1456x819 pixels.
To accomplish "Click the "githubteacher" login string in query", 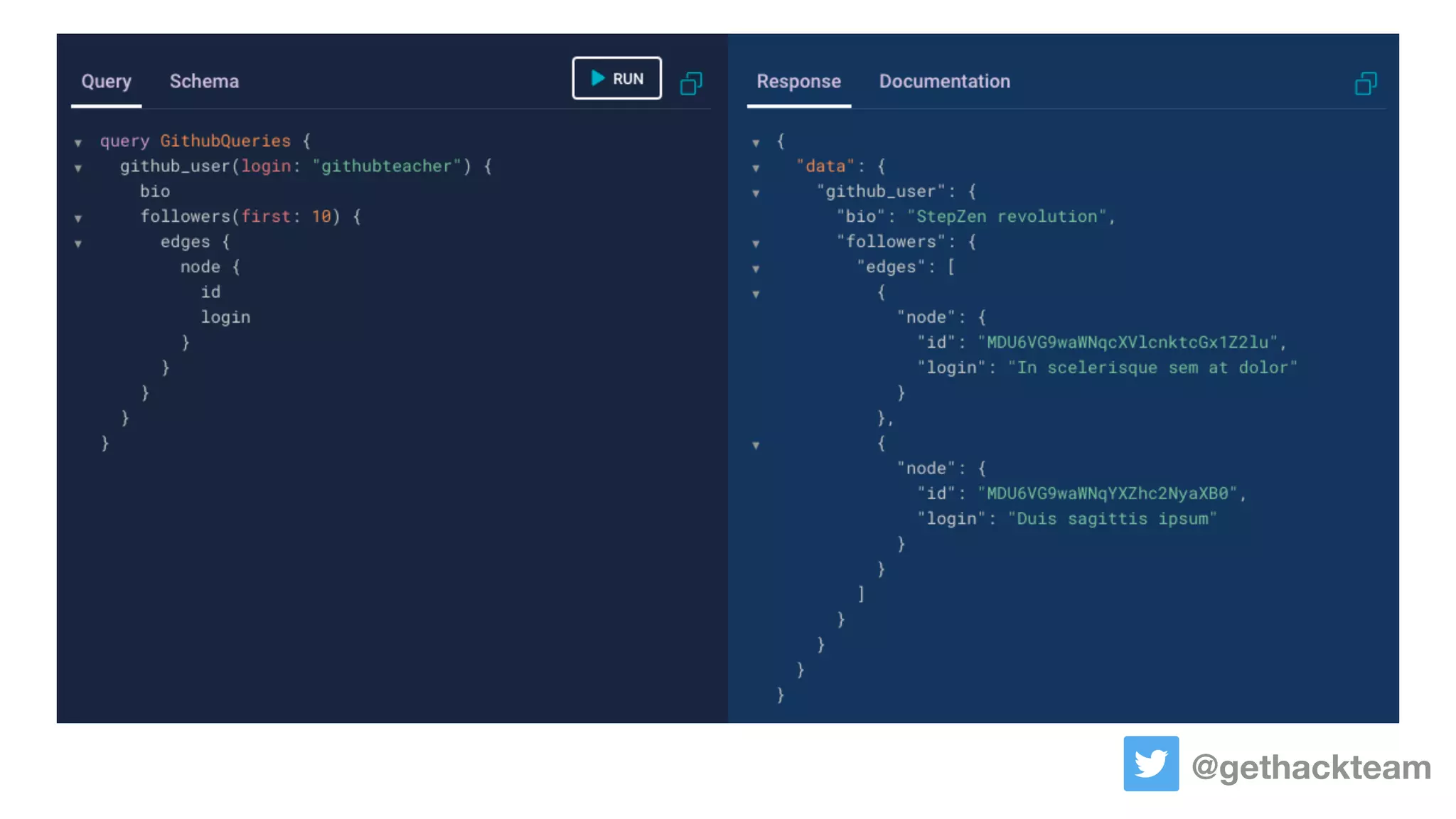I will tap(386, 166).
